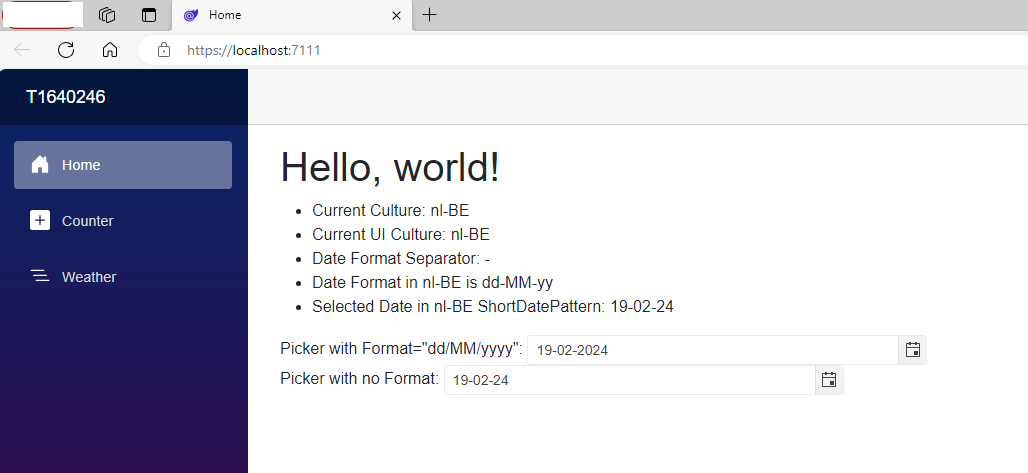Image resolution: width=1028 pixels, height=473 pixels.
Task: Navigate to the Weather page label
Action: click(x=89, y=277)
